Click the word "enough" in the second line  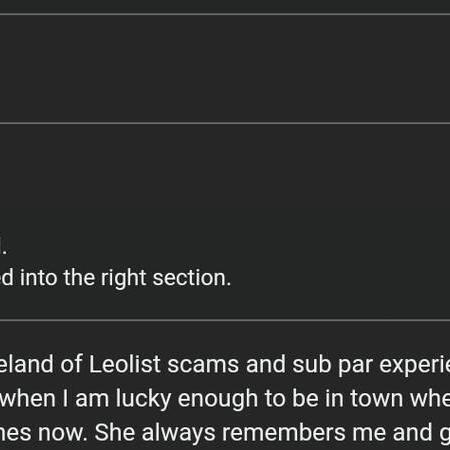[218, 399]
